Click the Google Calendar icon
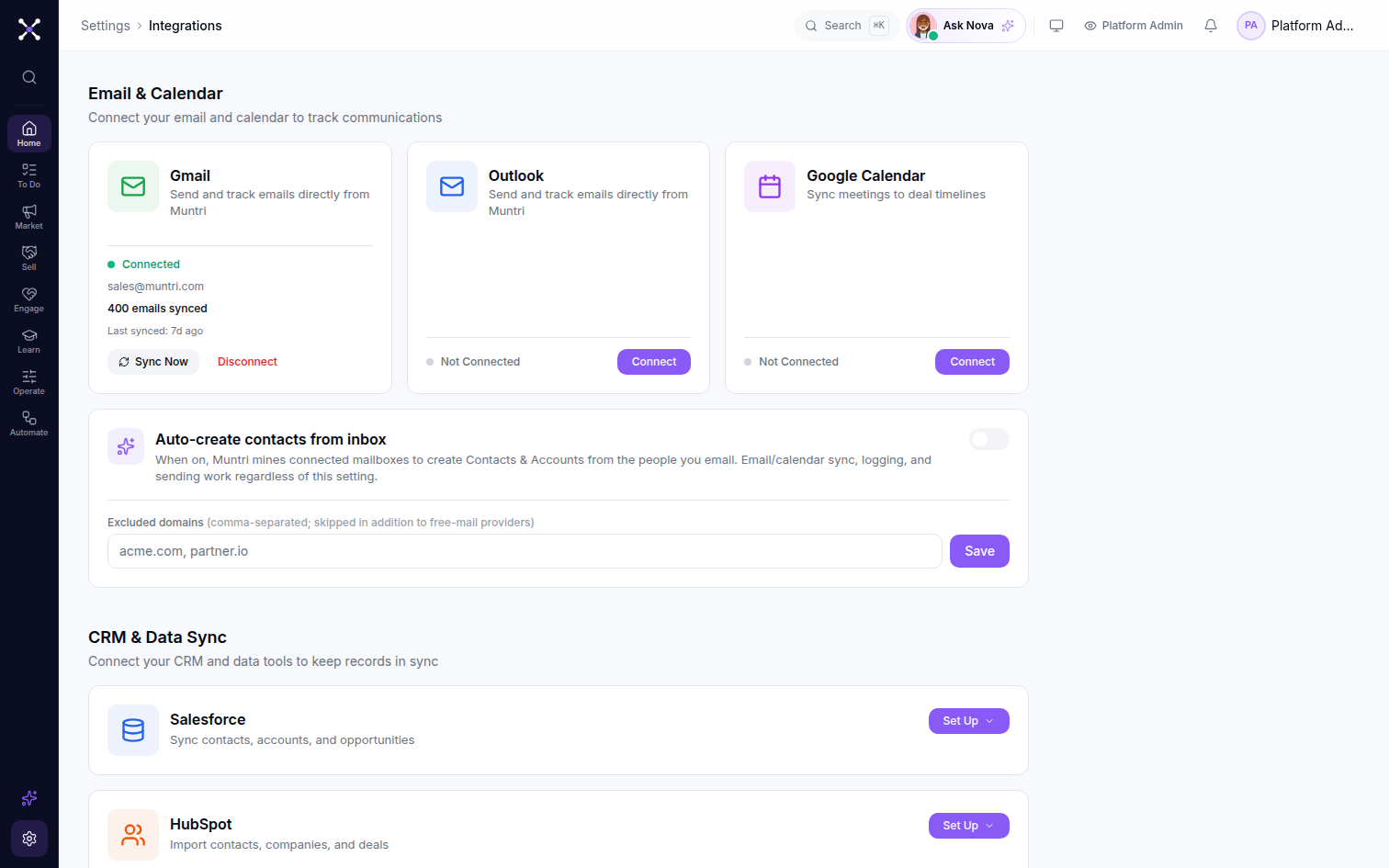Viewport: 1389px width, 868px height. (x=770, y=186)
